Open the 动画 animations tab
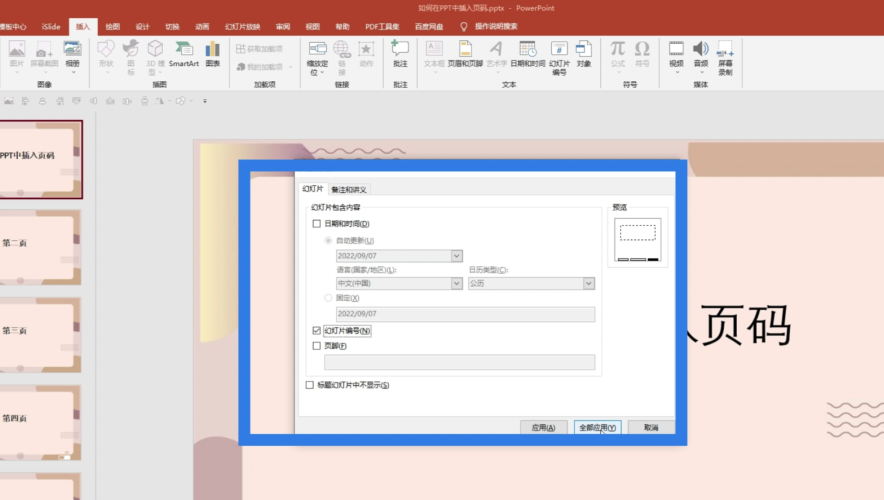 click(202, 26)
